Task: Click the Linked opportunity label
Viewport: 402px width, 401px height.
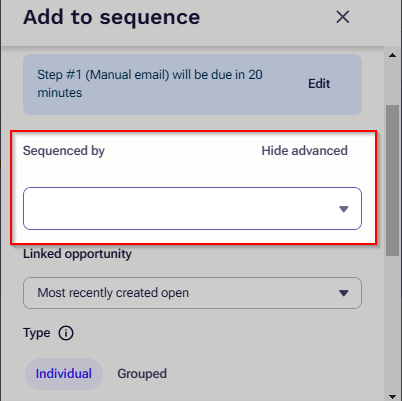Action: pyautogui.click(x=77, y=254)
